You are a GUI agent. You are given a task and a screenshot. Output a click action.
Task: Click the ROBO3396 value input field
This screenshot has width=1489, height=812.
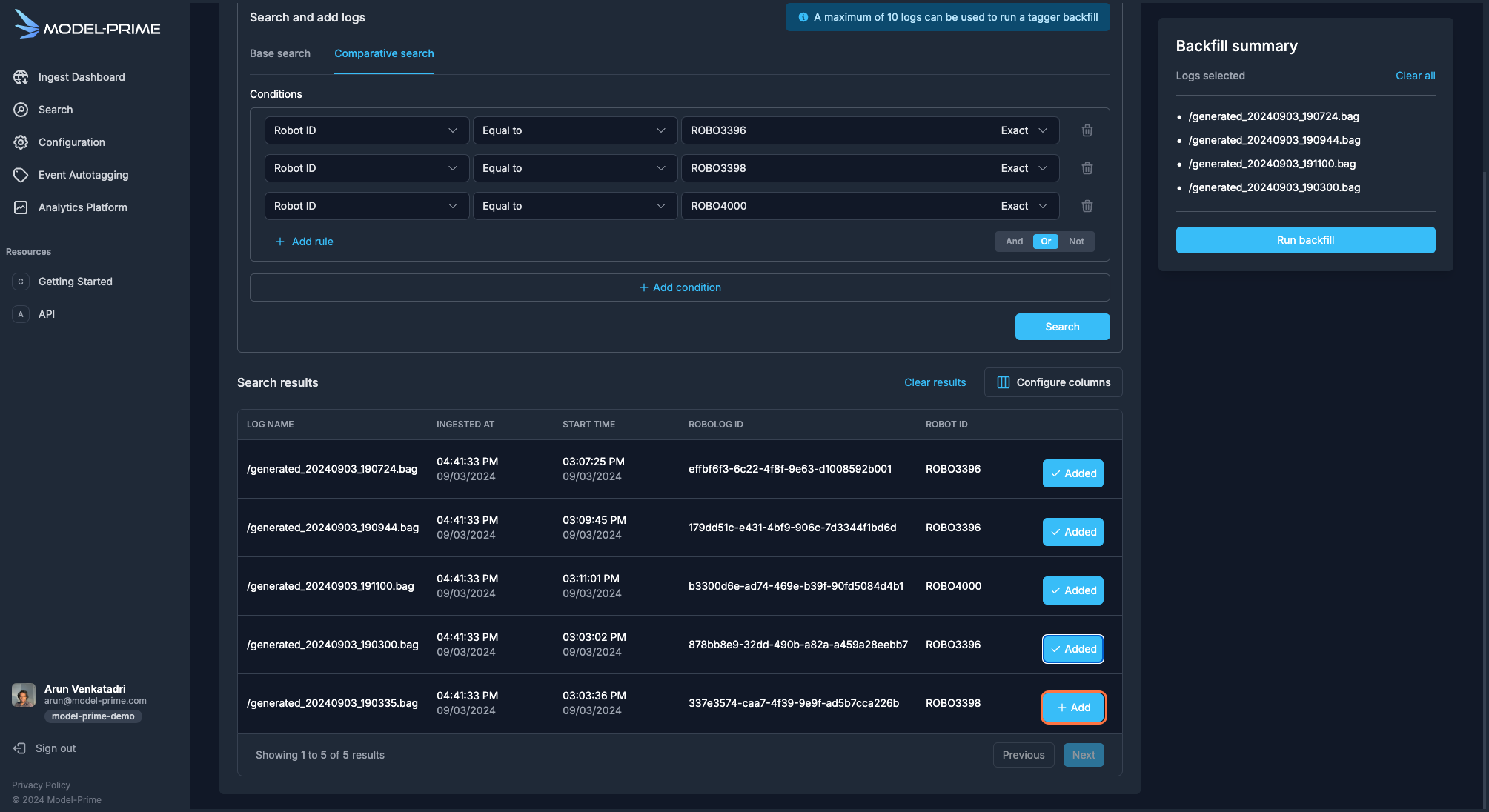coord(836,130)
